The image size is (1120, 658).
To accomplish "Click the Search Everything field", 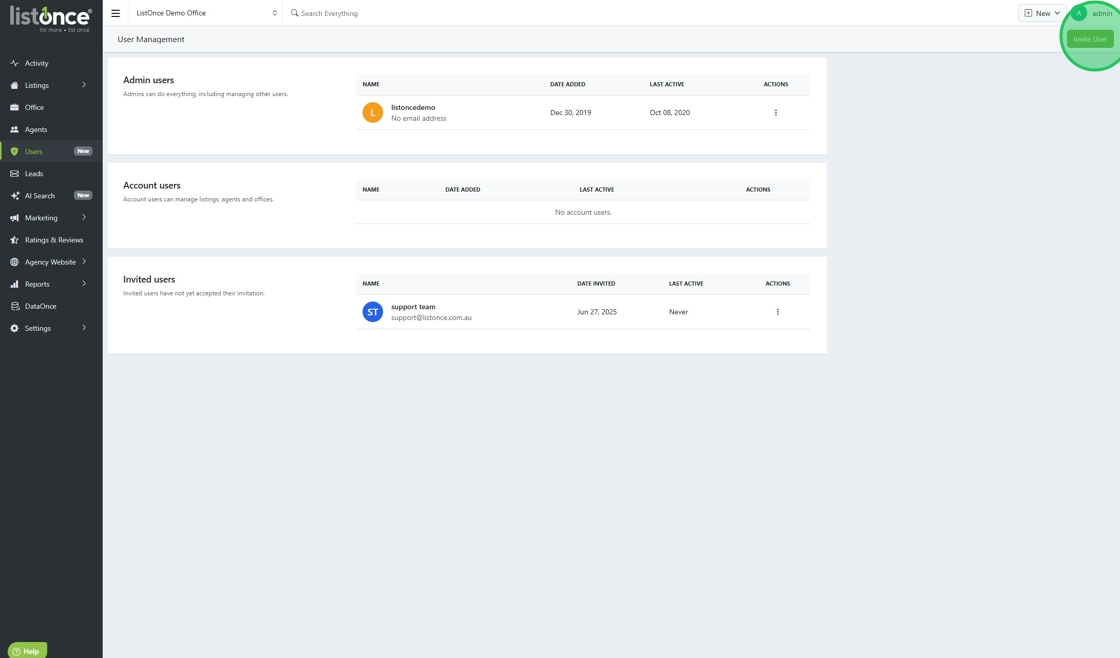I will [x=329, y=13].
